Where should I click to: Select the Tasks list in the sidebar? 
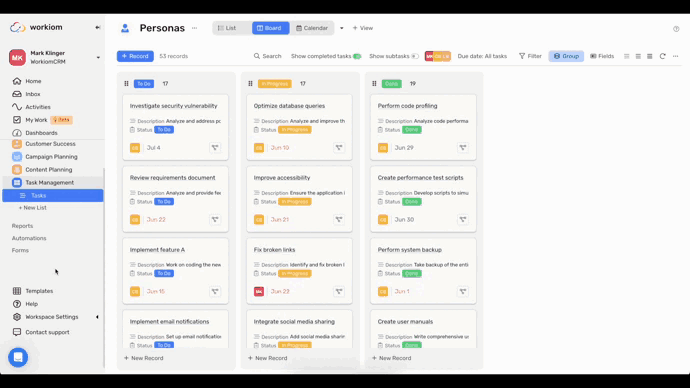[x=53, y=195]
